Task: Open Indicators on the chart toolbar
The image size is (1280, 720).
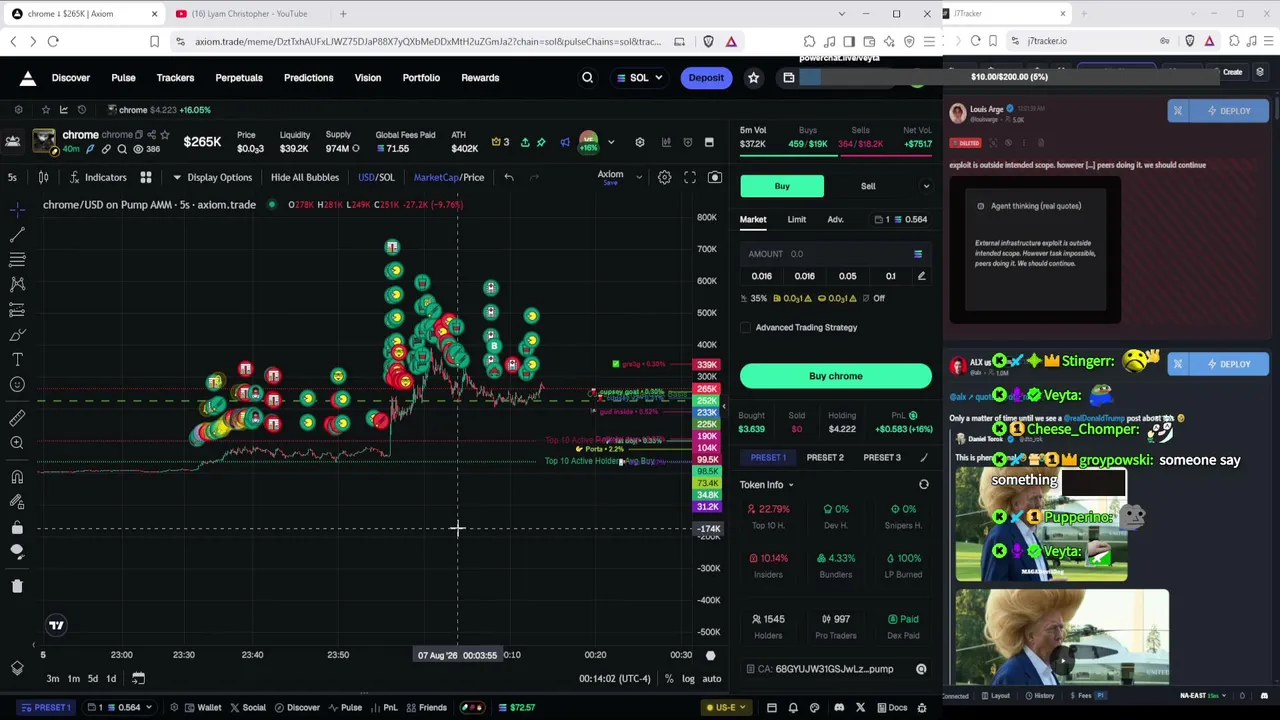Action: click(98, 177)
